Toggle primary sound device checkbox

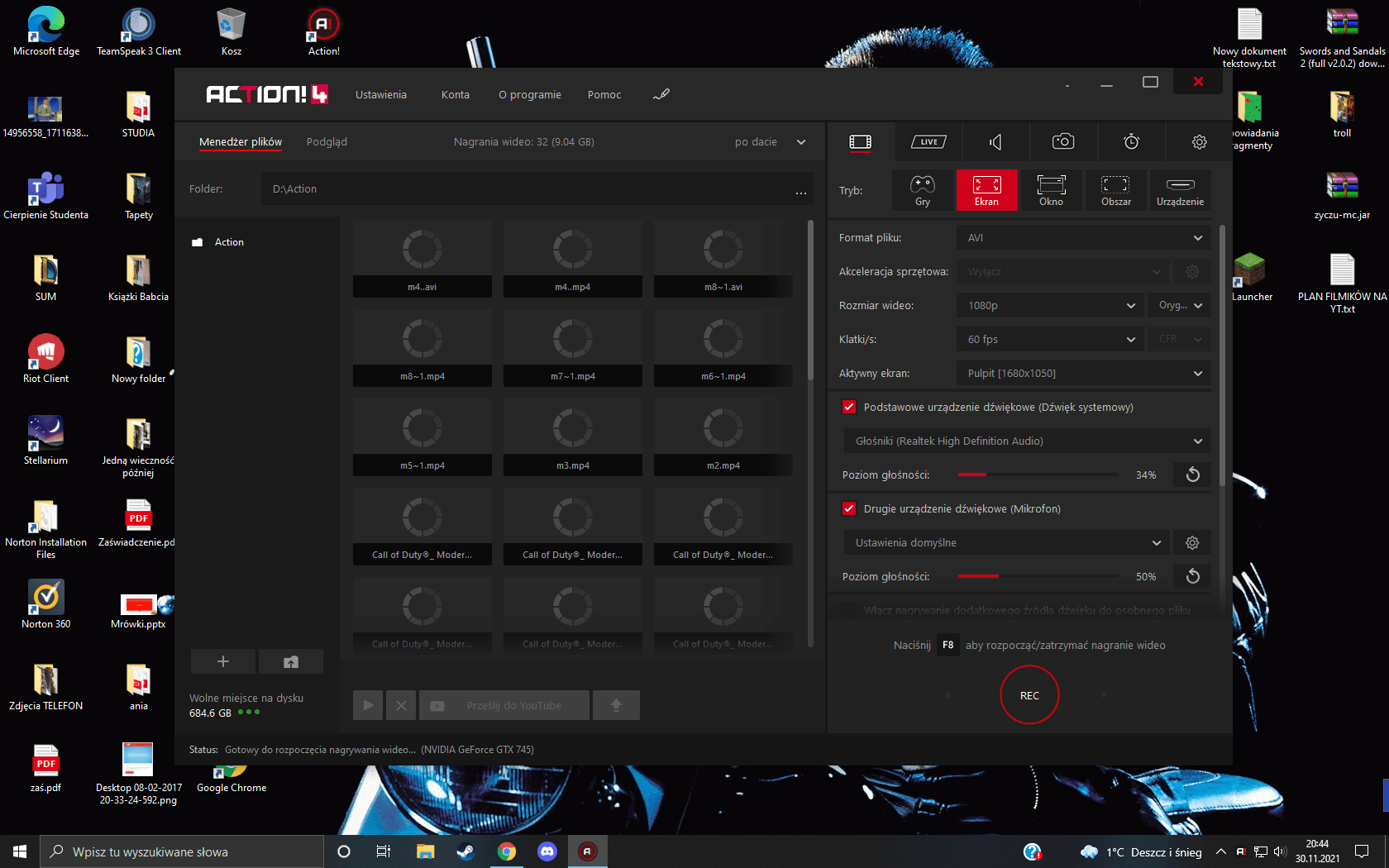(849, 407)
